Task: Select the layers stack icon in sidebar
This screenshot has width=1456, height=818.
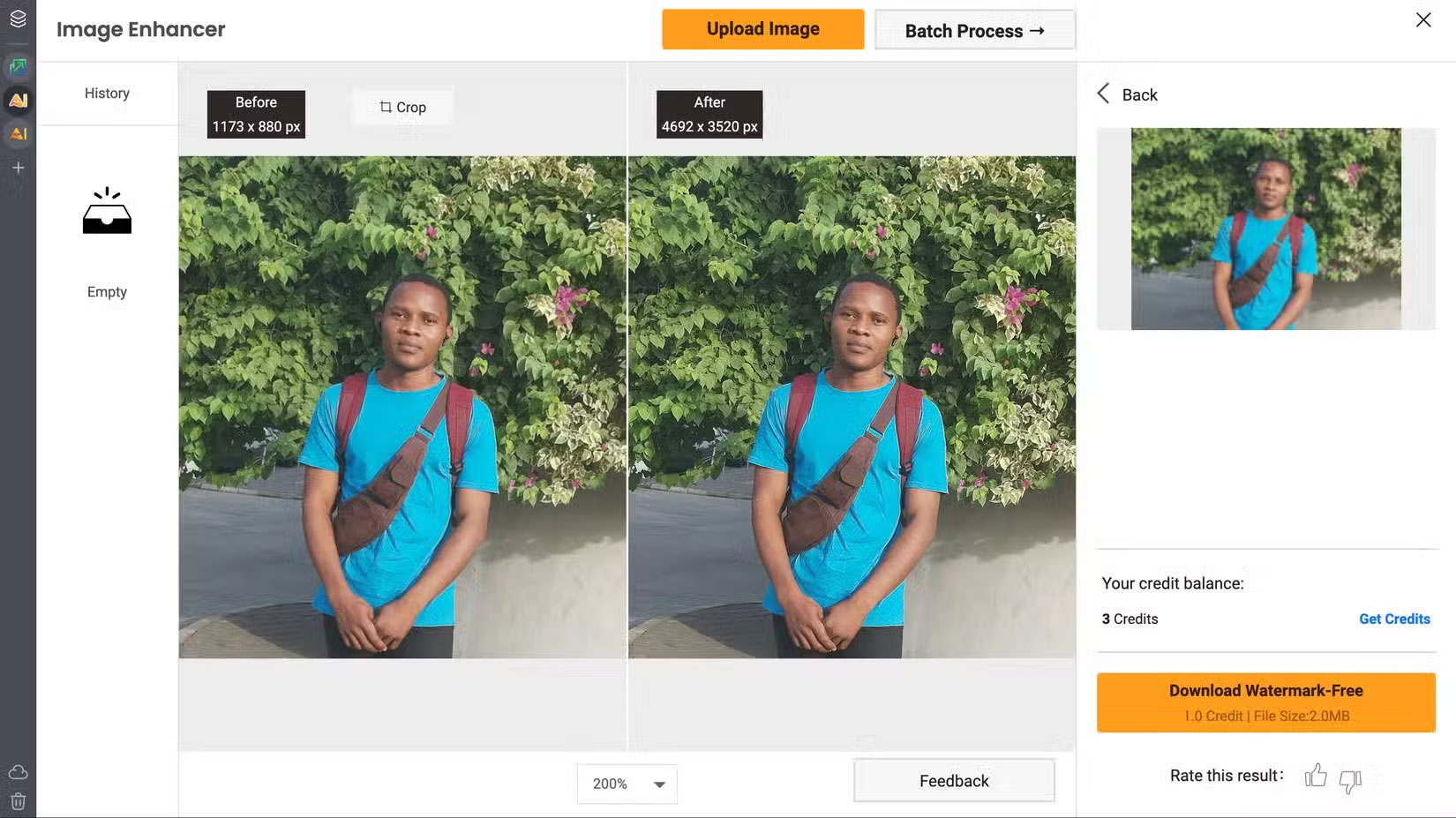Action: pos(18,18)
